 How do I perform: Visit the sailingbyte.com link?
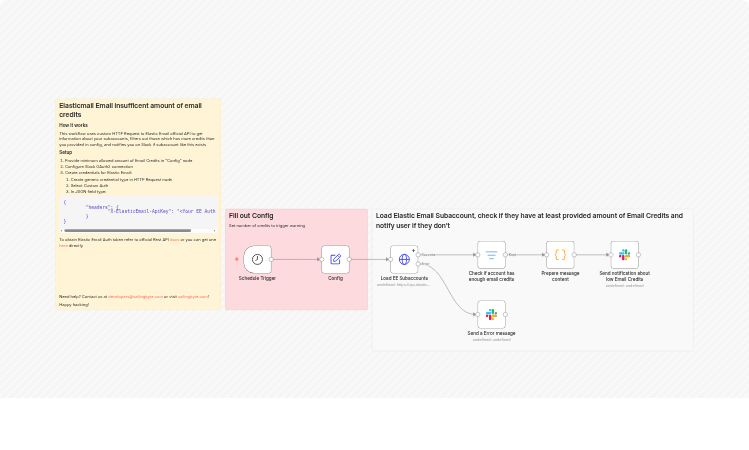pyautogui.click(x=193, y=297)
